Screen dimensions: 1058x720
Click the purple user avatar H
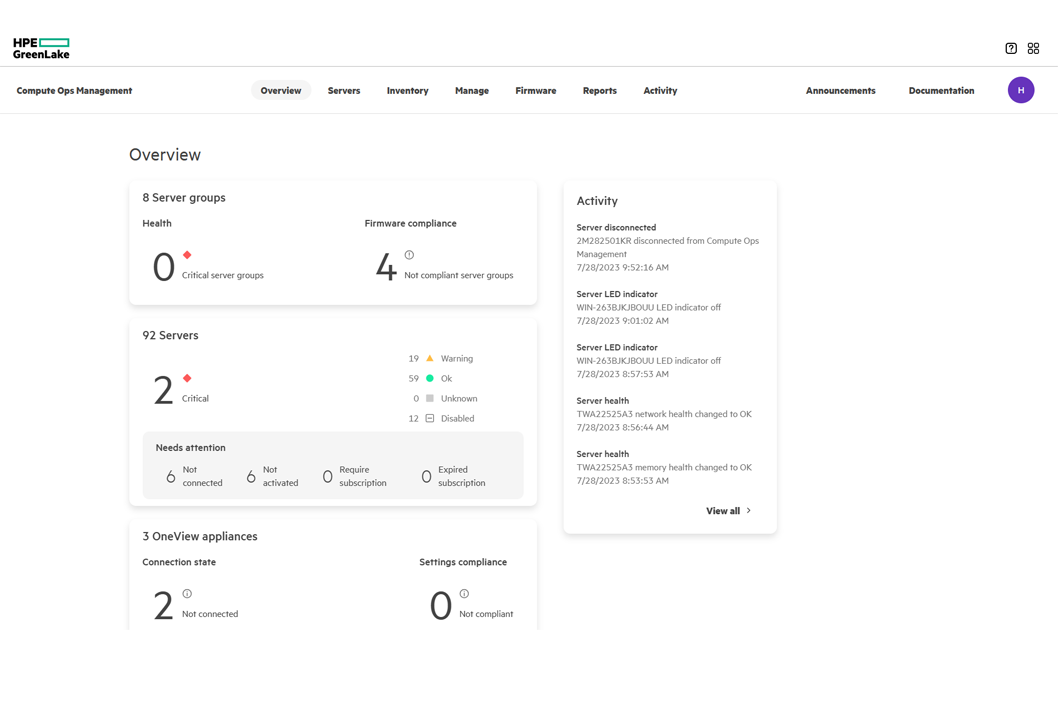tap(1020, 90)
